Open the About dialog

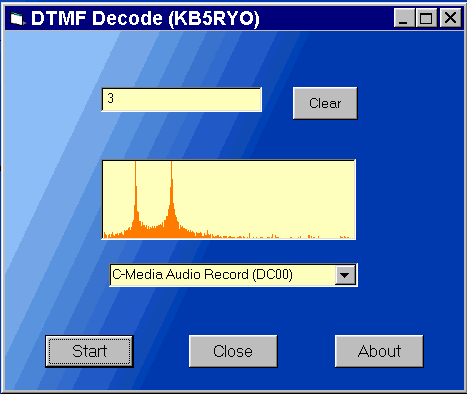click(x=379, y=351)
